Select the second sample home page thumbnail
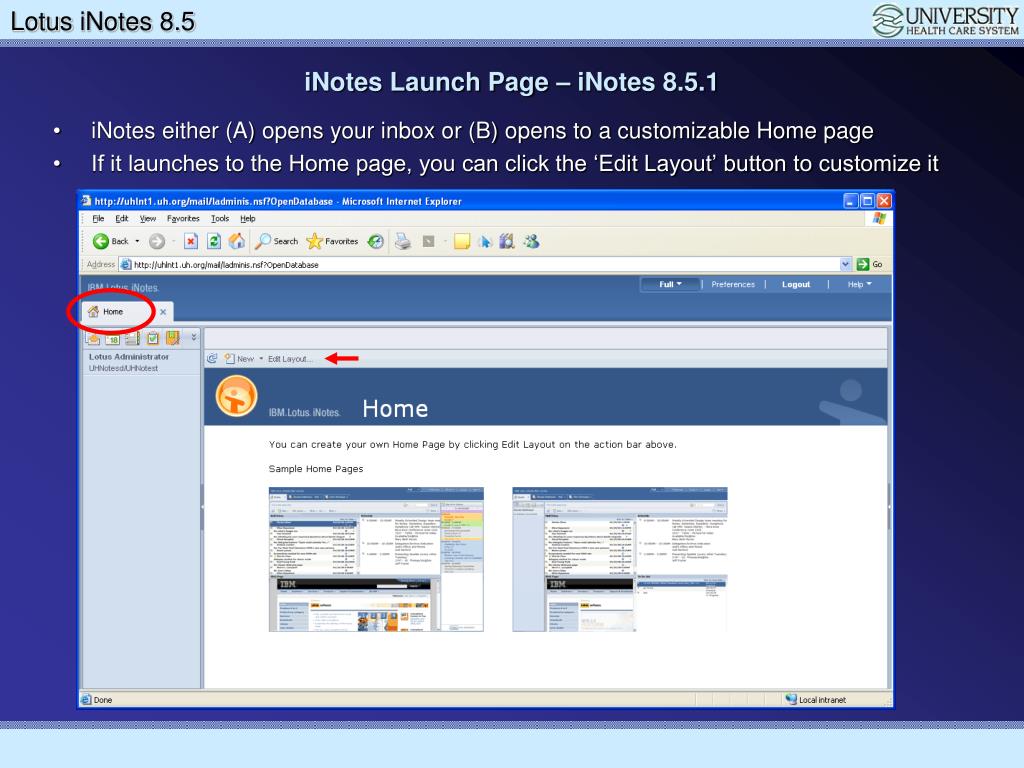The height and width of the screenshot is (768, 1024). (x=620, y=559)
